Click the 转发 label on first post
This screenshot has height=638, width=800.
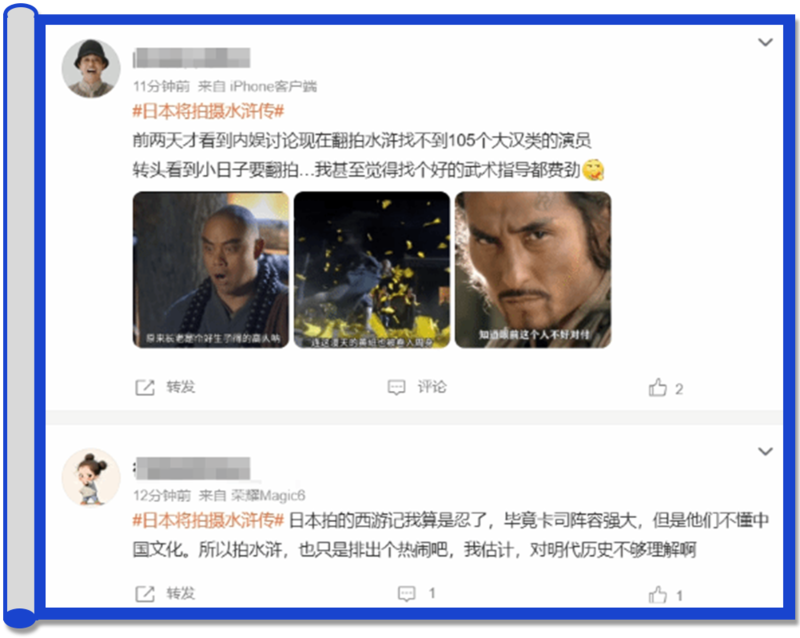tap(181, 387)
